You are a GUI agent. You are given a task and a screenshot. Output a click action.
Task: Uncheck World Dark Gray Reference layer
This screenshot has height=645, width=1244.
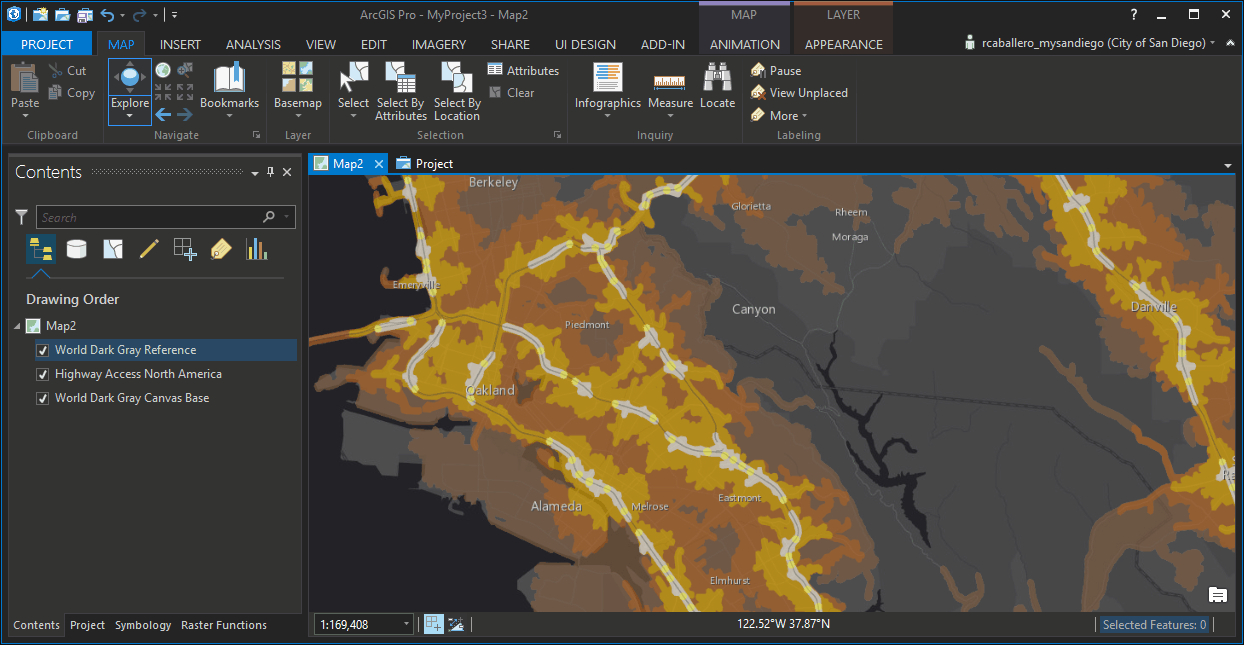pyautogui.click(x=43, y=350)
